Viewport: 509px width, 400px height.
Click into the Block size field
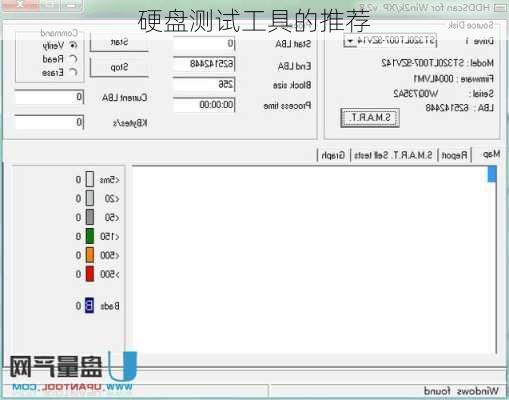pos(204,84)
